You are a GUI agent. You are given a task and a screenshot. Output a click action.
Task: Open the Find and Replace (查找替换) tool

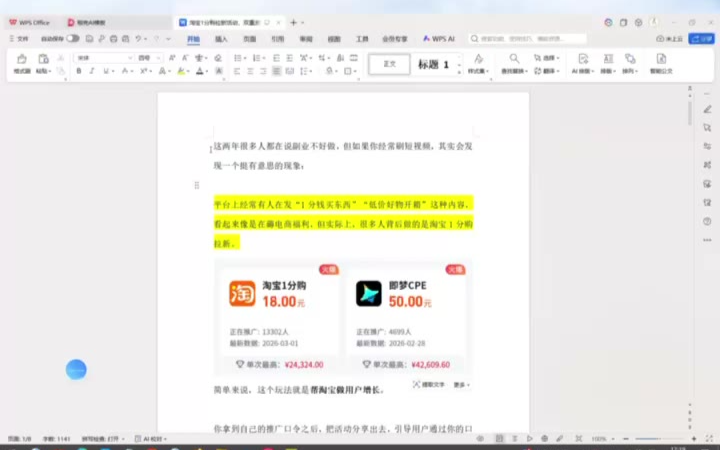tap(514, 63)
